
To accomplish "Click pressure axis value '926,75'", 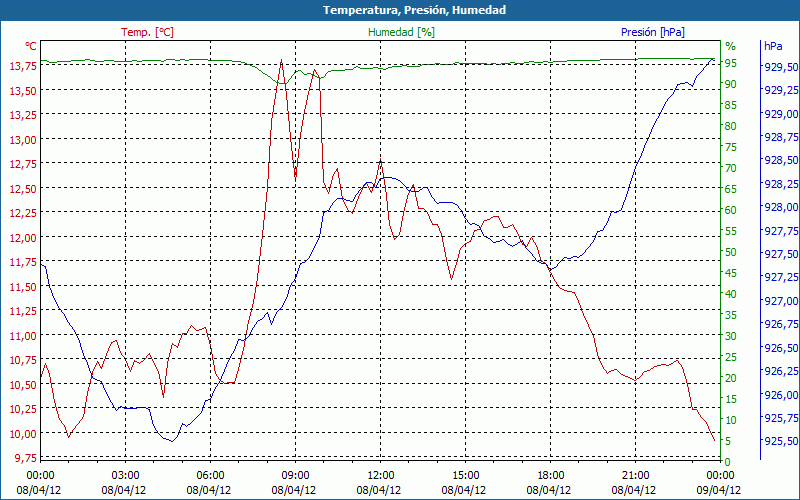I will click(781, 324).
